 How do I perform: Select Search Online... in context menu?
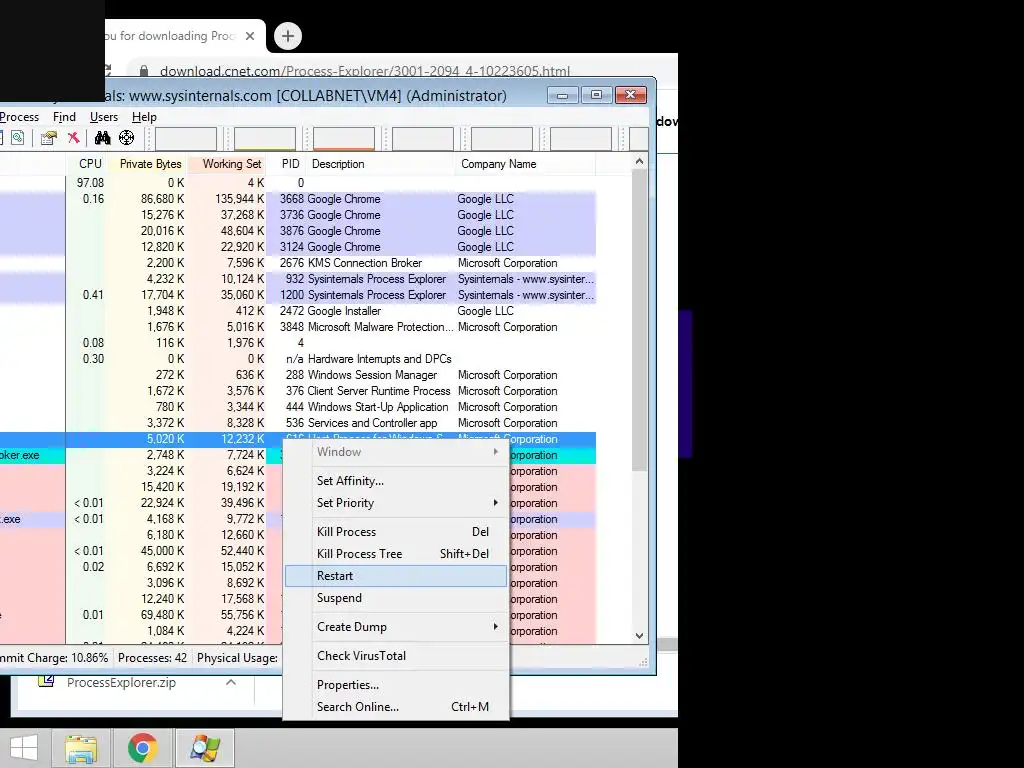[x=396, y=707]
